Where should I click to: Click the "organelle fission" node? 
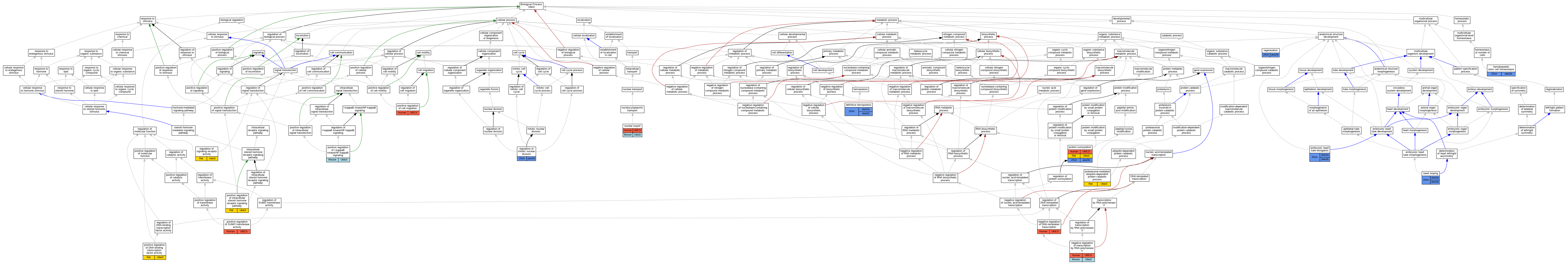pos(489,90)
